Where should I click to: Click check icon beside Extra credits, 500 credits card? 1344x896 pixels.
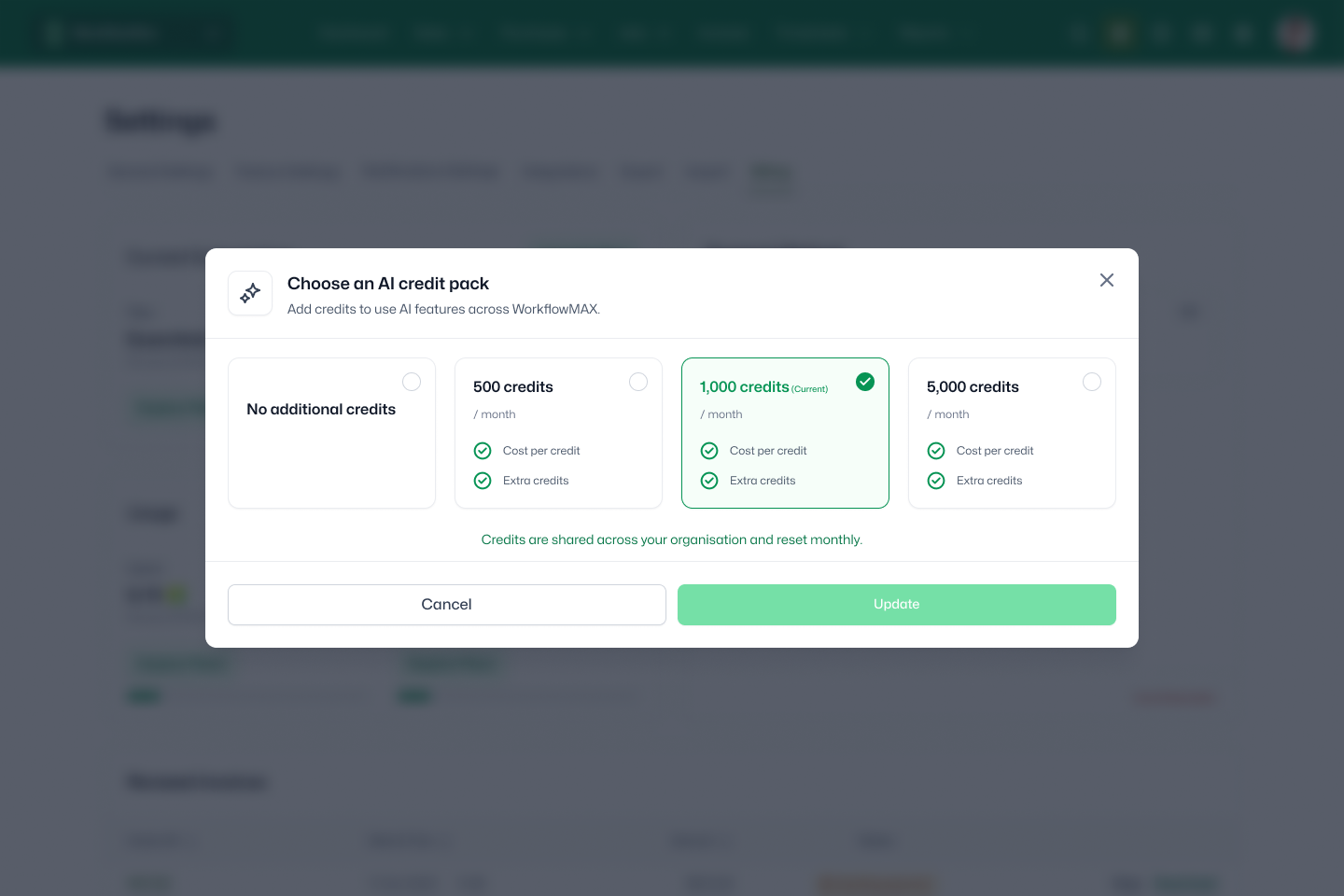[483, 481]
